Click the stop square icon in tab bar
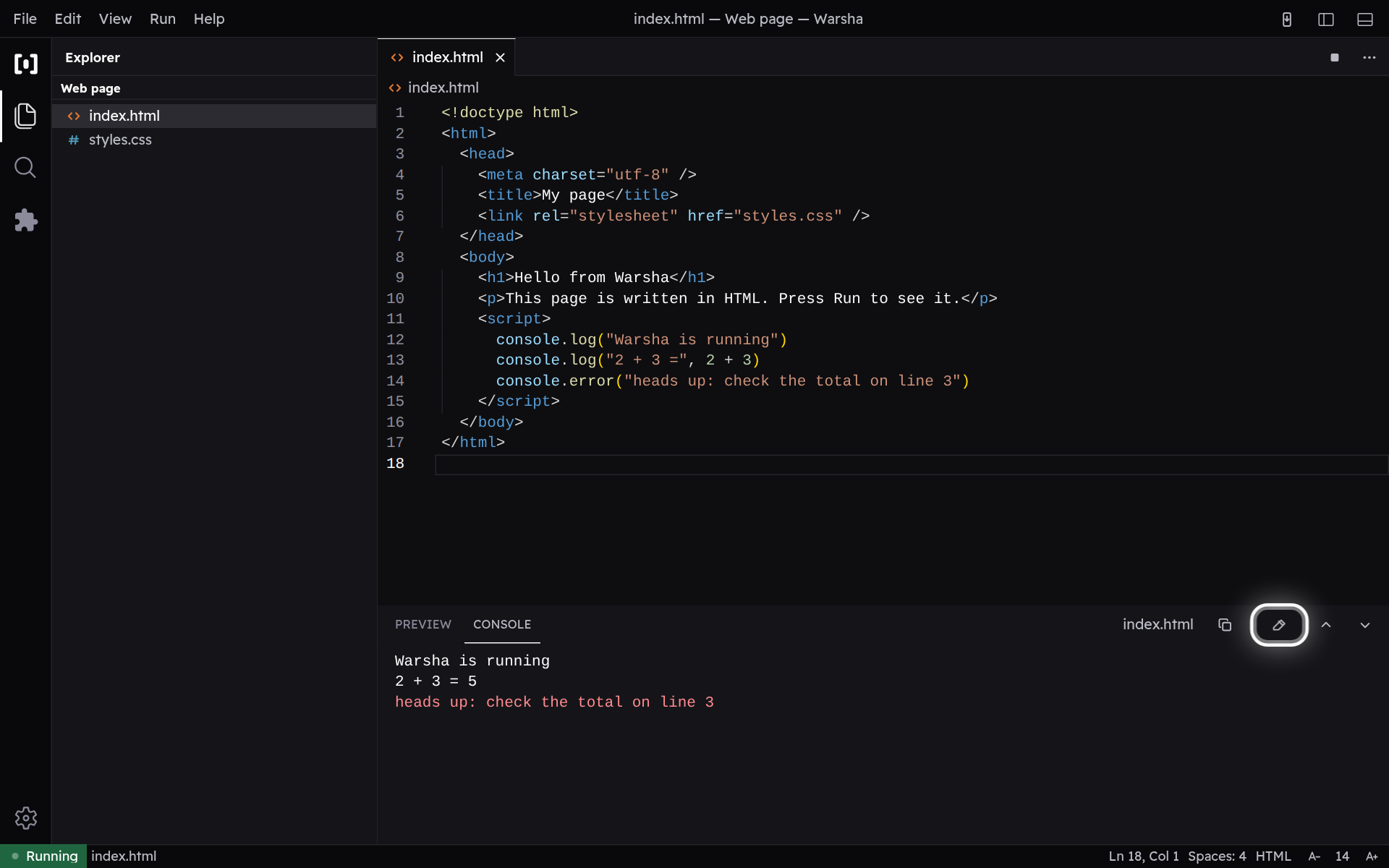Image resolution: width=1389 pixels, height=868 pixels. (1335, 58)
